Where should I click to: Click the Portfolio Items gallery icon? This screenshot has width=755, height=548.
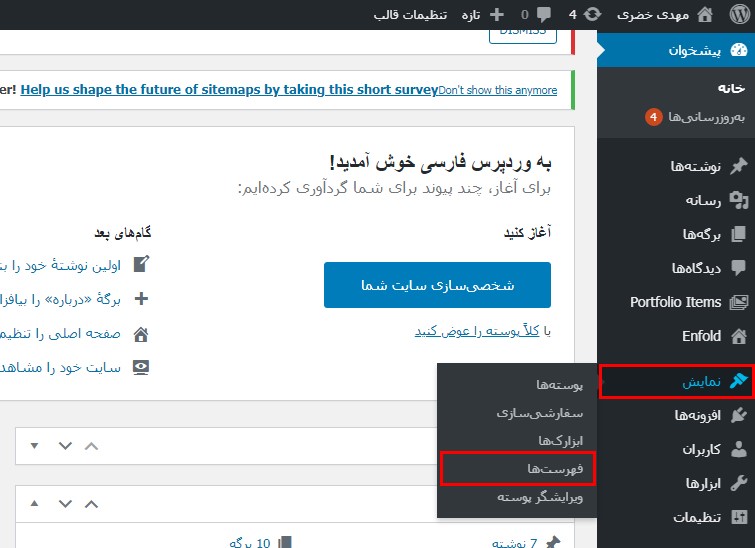739,302
